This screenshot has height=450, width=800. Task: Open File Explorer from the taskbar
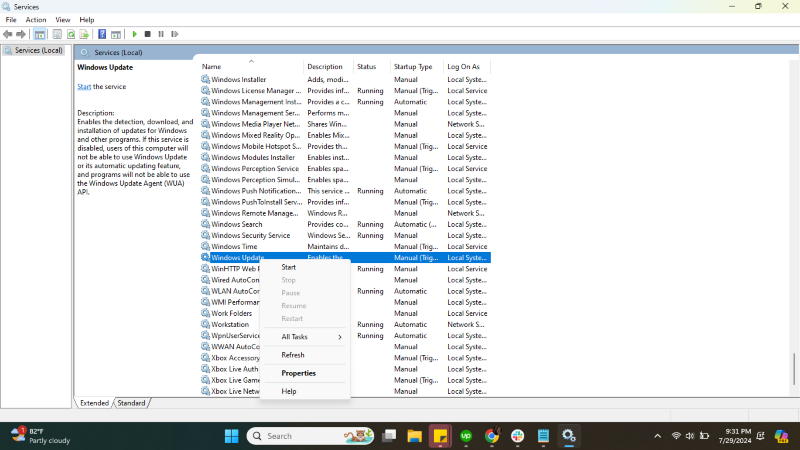pos(414,436)
